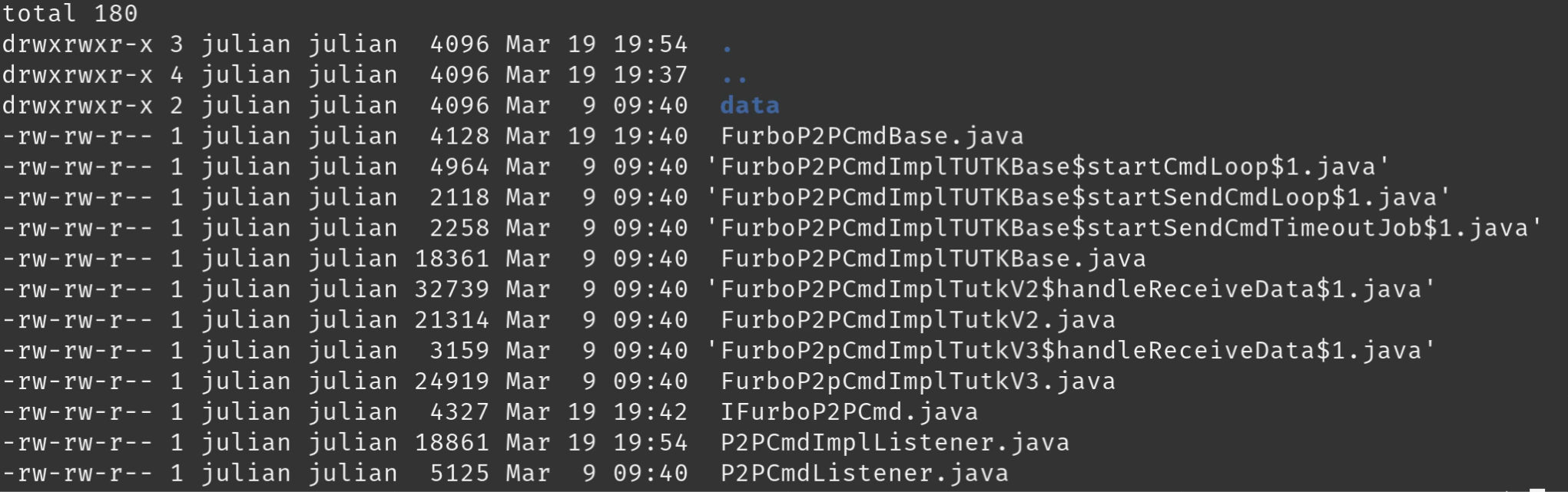Click the FurboP2PCmdImplTUTKBase.java filename
The image size is (1568, 492).
tap(933, 259)
